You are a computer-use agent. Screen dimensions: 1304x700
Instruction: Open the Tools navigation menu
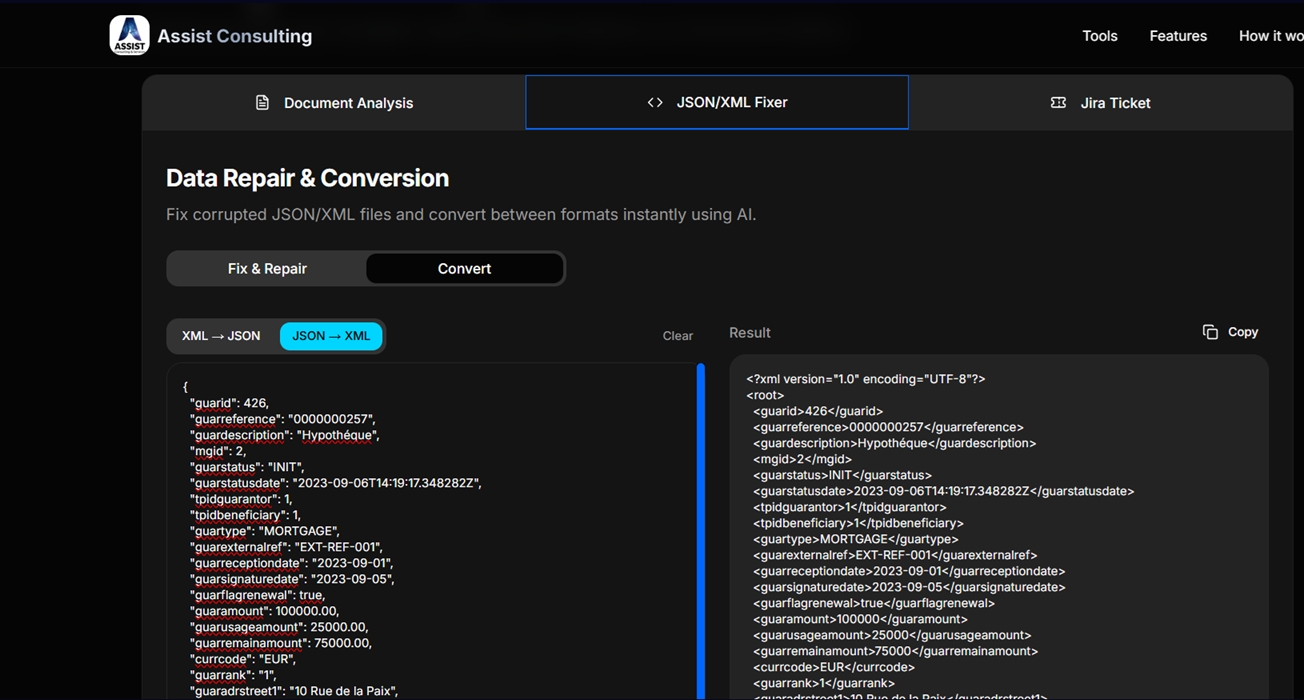click(x=1099, y=36)
